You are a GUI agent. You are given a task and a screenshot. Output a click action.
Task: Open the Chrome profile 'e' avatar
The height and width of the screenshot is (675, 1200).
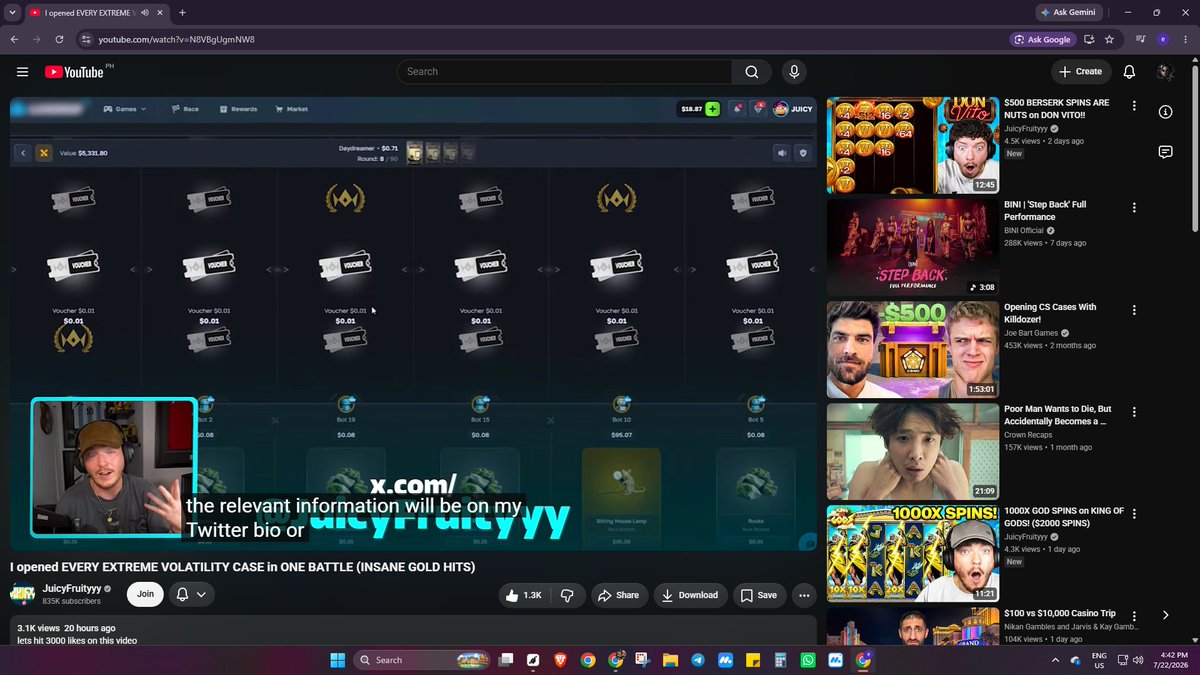pyautogui.click(x=1162, y=40)
